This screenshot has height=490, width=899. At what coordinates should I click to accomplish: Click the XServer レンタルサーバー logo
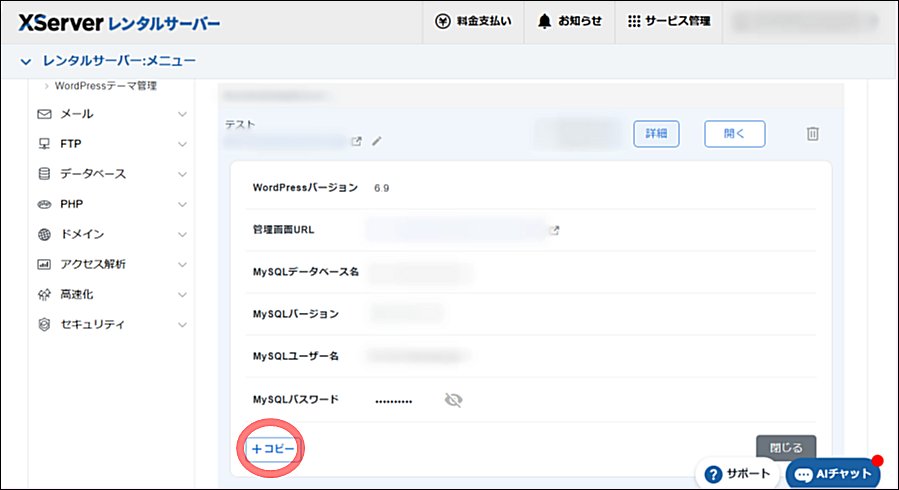pyautogui.click(x=119, y=23)
